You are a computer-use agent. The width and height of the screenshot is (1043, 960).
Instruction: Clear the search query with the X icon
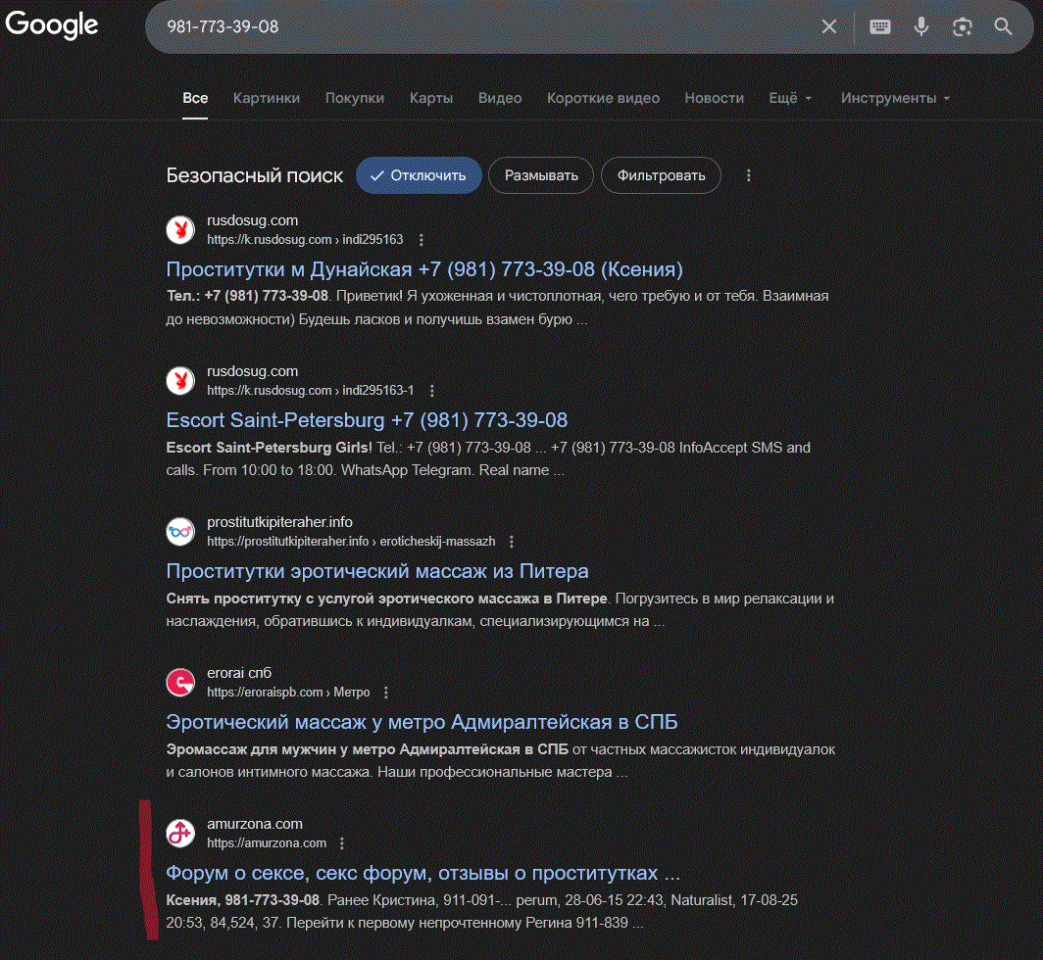pos(829,27)
